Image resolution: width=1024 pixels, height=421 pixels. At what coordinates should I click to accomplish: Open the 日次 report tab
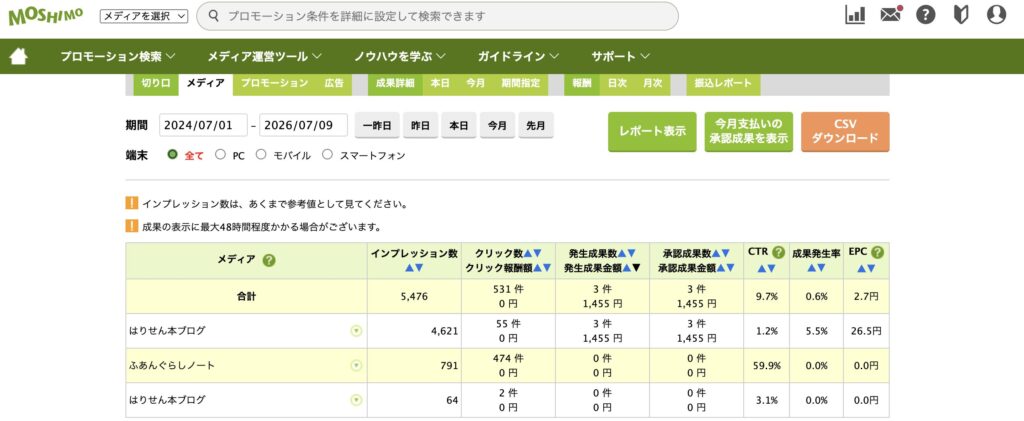tap(617, 84)
